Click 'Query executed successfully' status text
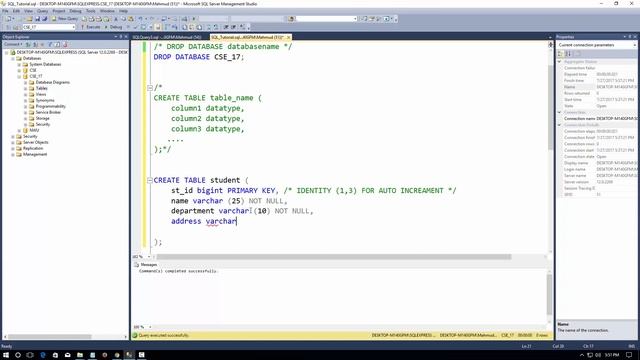Image resolution: width=640 pixels, height=360 pixels. [x=164, y=336]
